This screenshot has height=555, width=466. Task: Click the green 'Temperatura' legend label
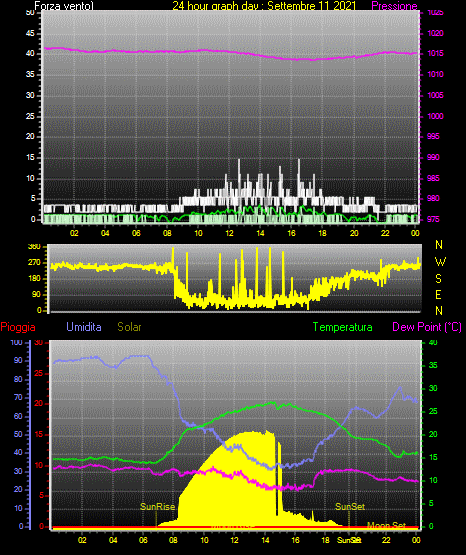(343, 327)
